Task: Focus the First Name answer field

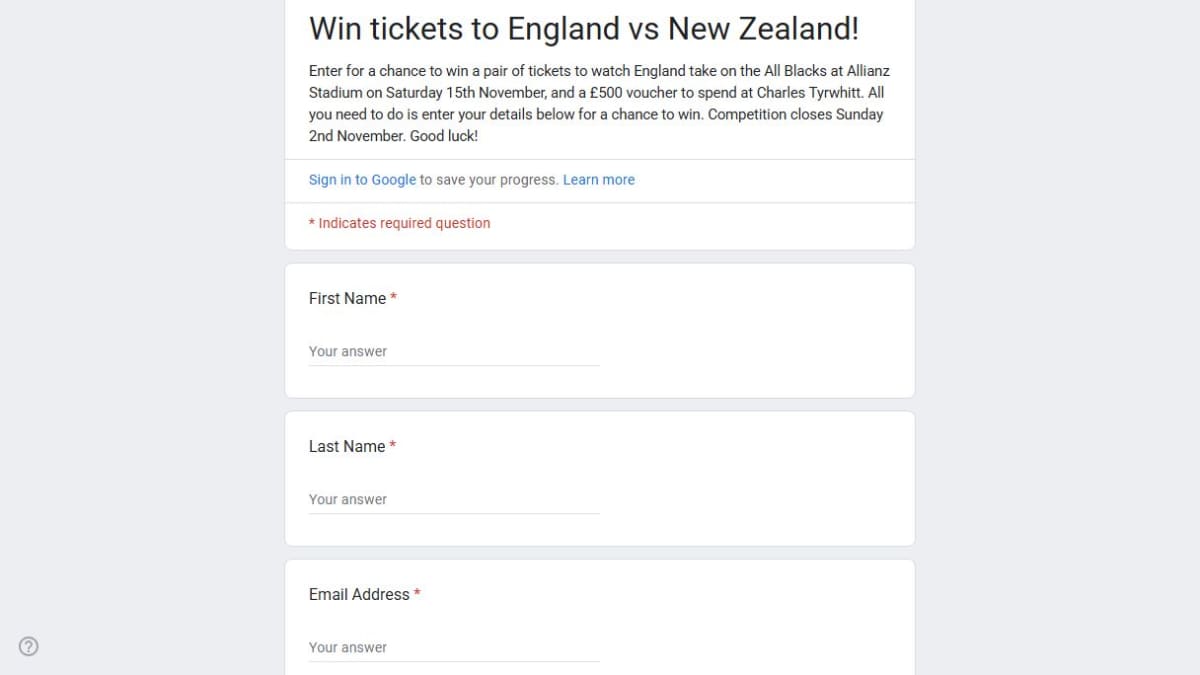Action: [x=454, y=352]
